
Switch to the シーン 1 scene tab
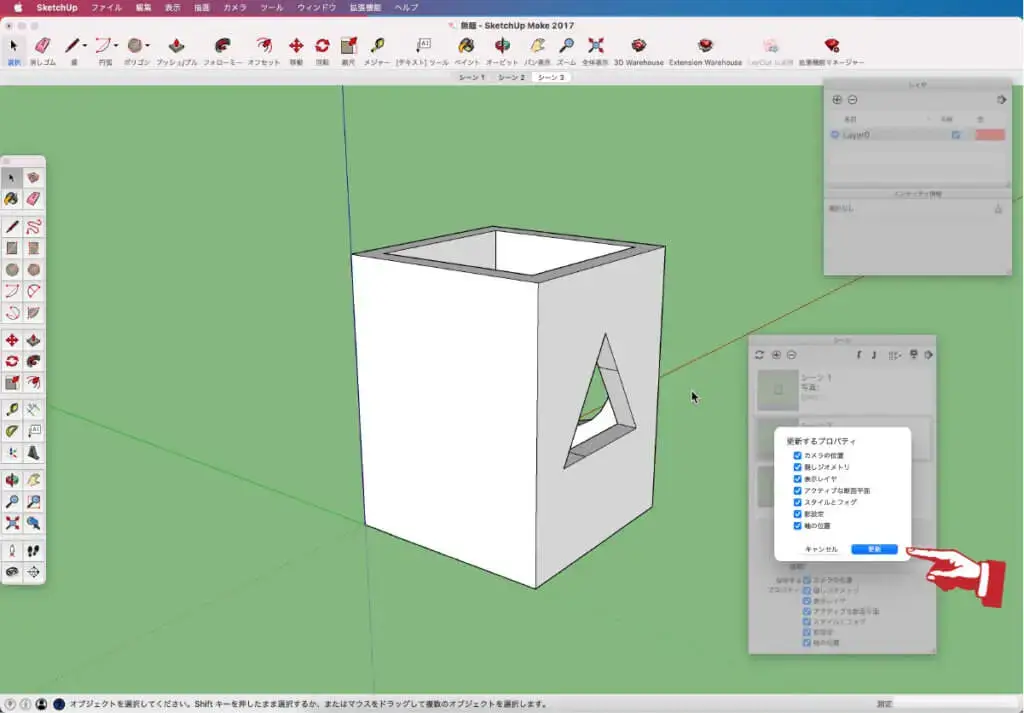click(x=471, y=77)
